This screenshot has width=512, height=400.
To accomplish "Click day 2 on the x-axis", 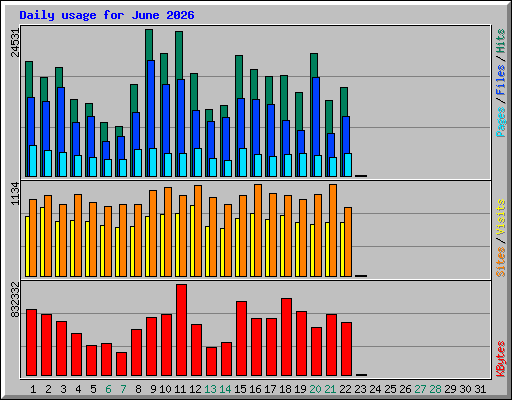I will (48, 389).
